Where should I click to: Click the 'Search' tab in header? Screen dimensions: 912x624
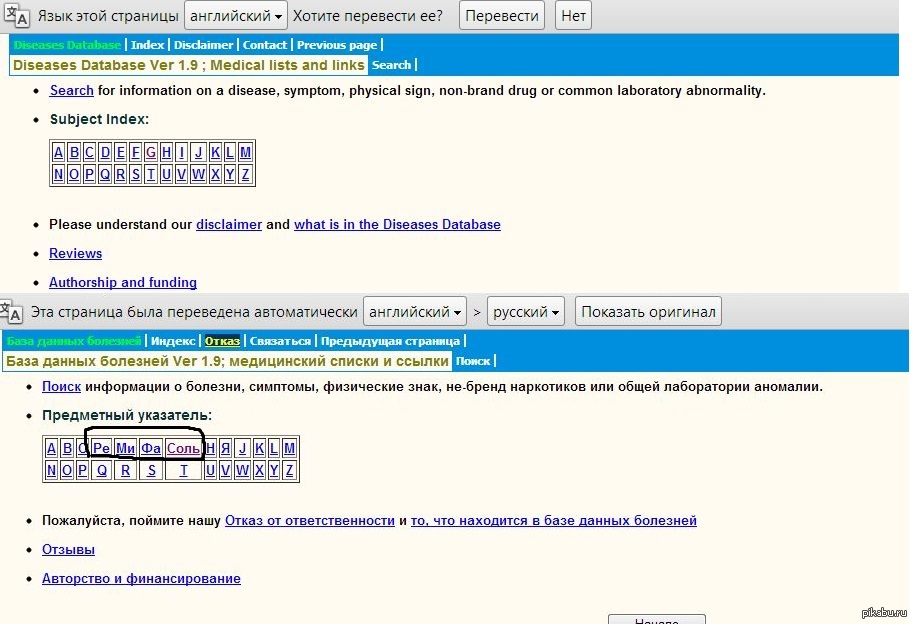point(391,65)
